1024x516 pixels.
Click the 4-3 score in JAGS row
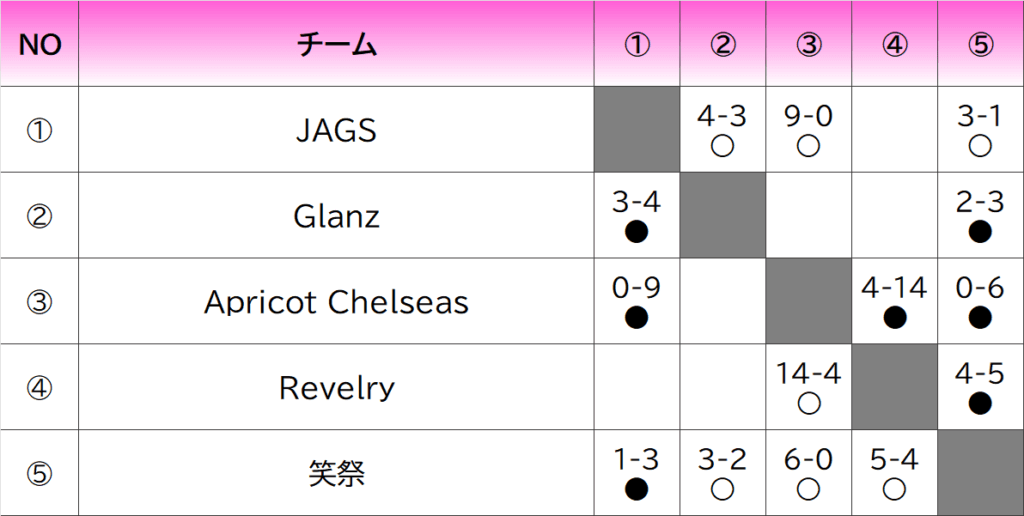(x=722, y=116)
